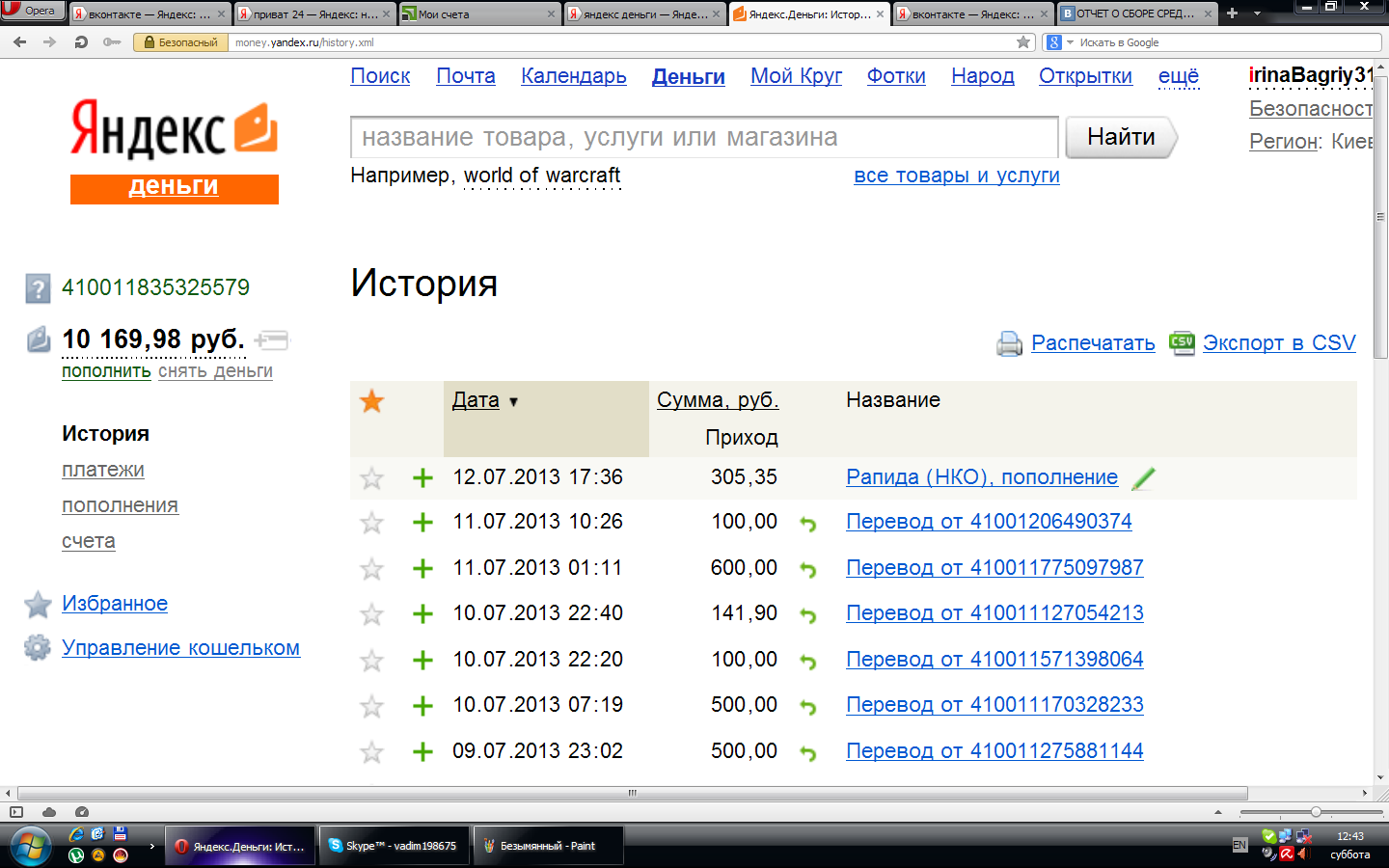Open the Google search engine dropdown
The height and width of the screenshot is (868, 1389).
[x=1059, y=42]
